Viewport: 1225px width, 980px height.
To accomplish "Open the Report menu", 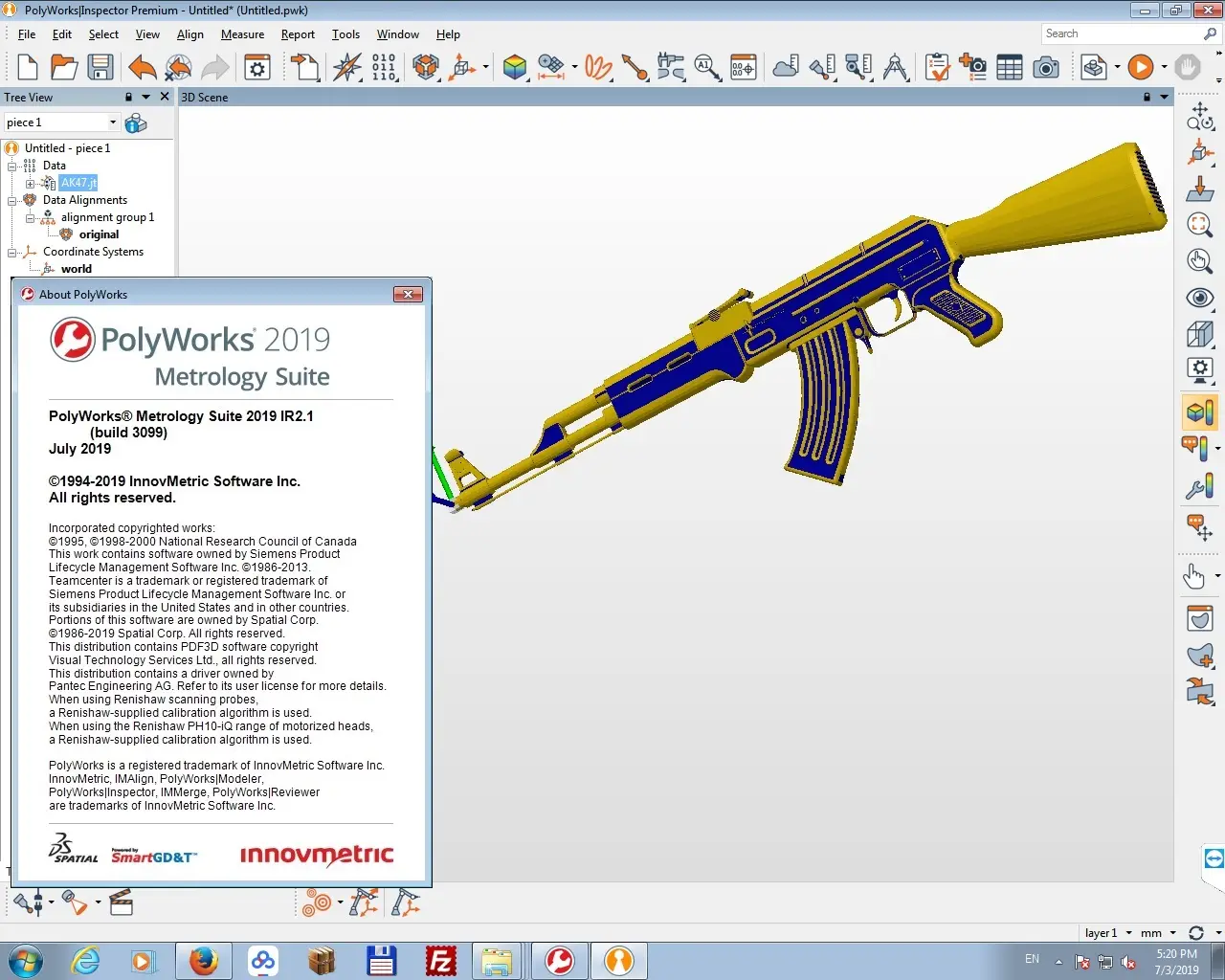I will click(298, 34).
